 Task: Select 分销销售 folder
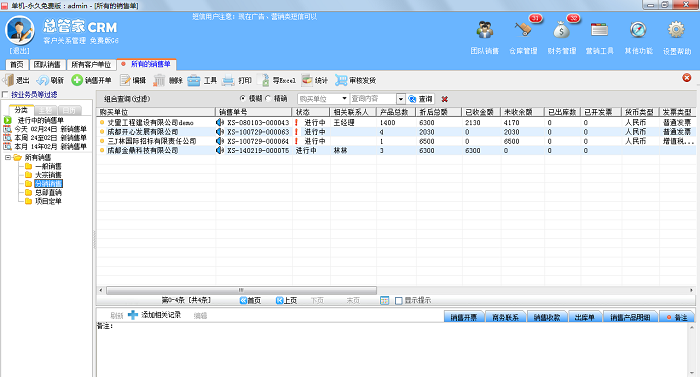click(x=43, y=184)
